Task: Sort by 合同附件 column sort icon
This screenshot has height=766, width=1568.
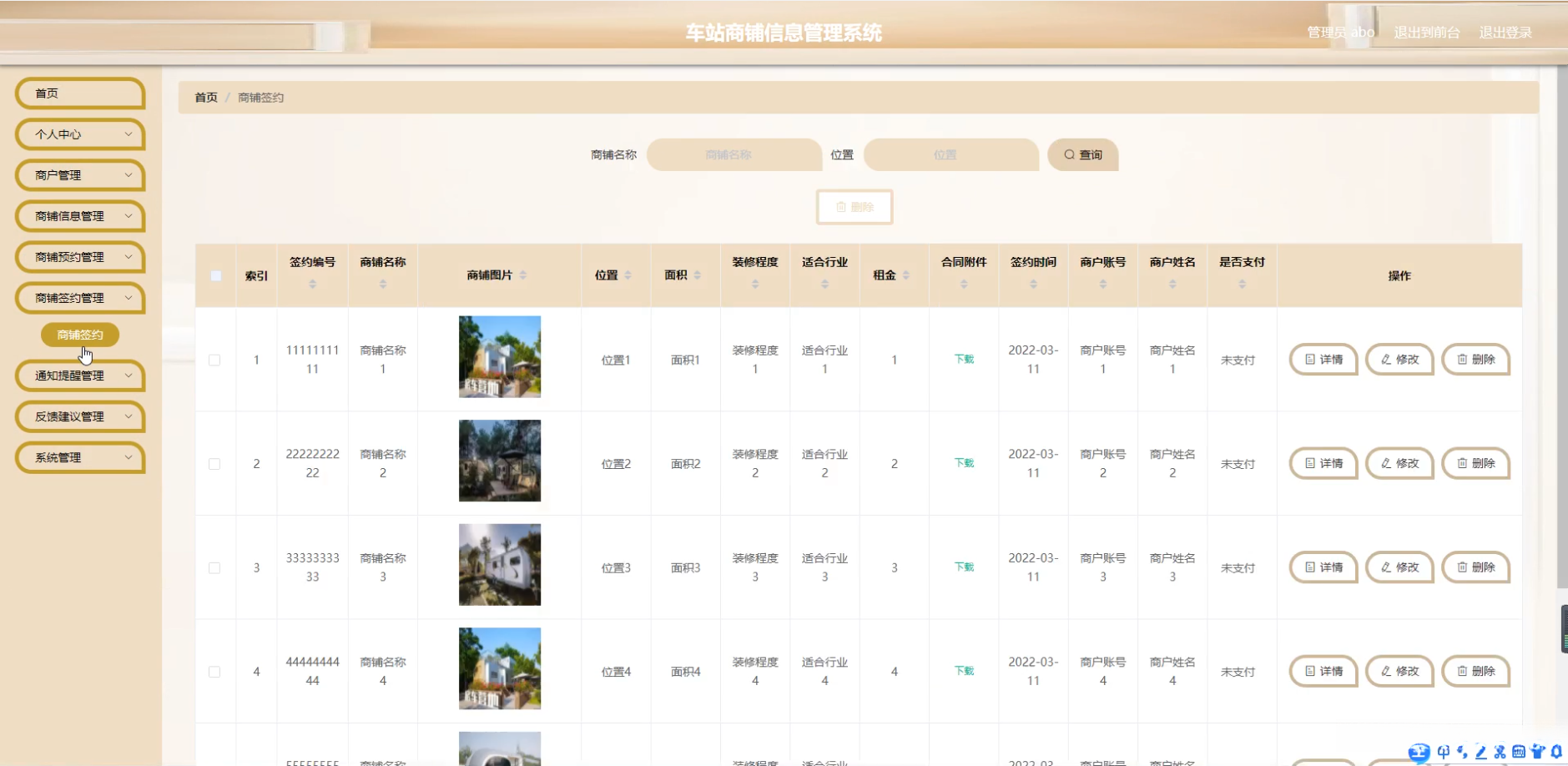Action: pyautogui.click(x=964, y=285)
